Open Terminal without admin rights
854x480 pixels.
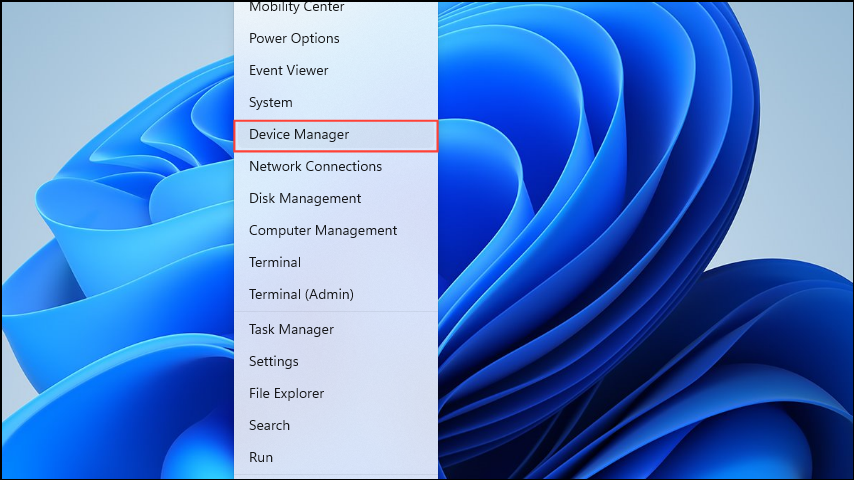coord(275,262)
